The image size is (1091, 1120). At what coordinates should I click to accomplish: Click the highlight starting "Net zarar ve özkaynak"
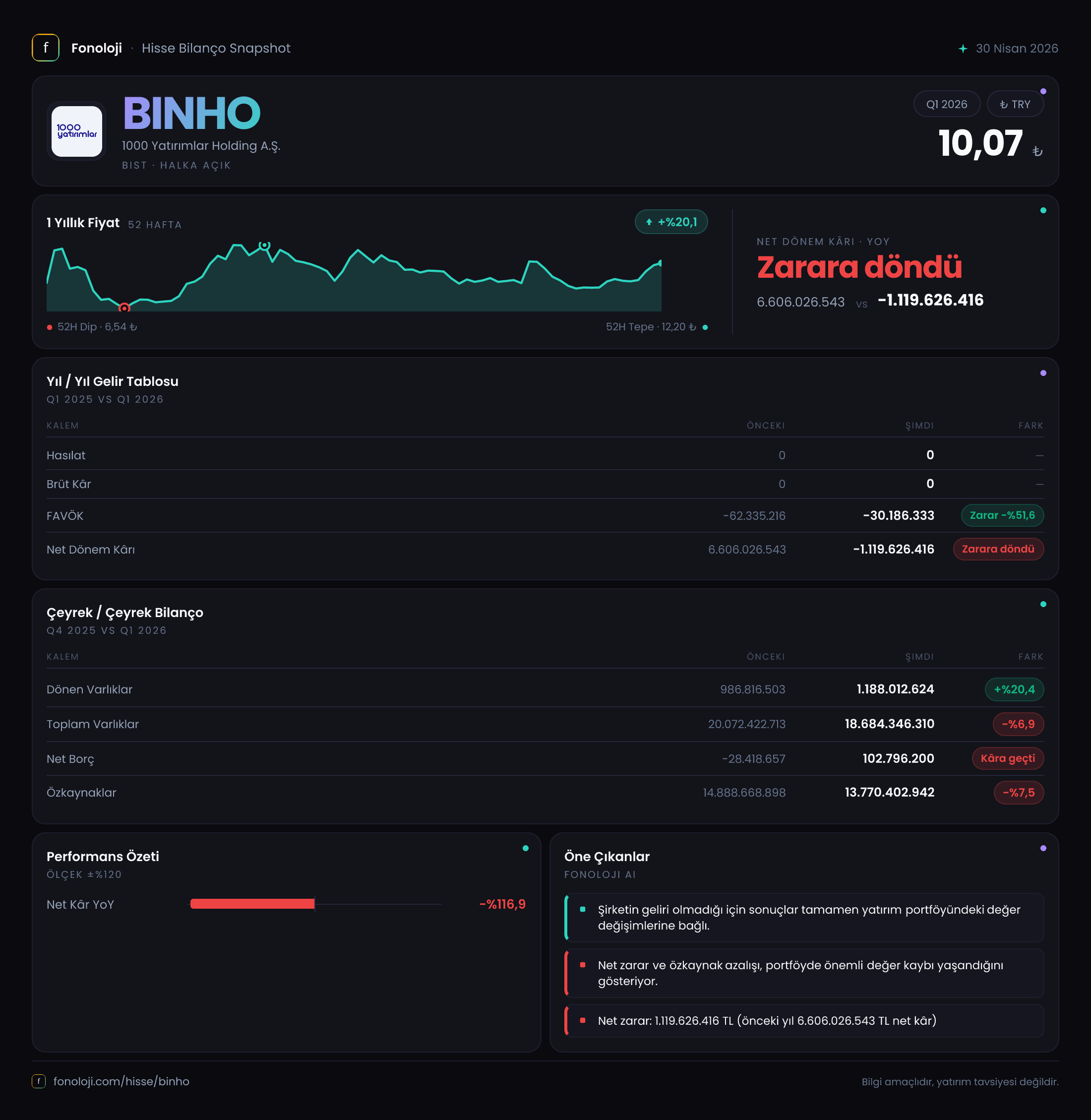click(x=804, y=973)
